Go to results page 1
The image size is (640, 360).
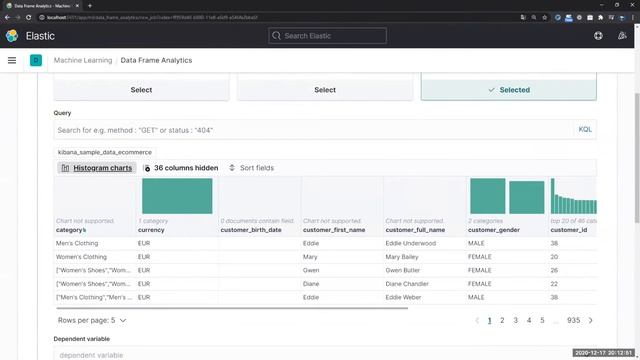(489, 320)
